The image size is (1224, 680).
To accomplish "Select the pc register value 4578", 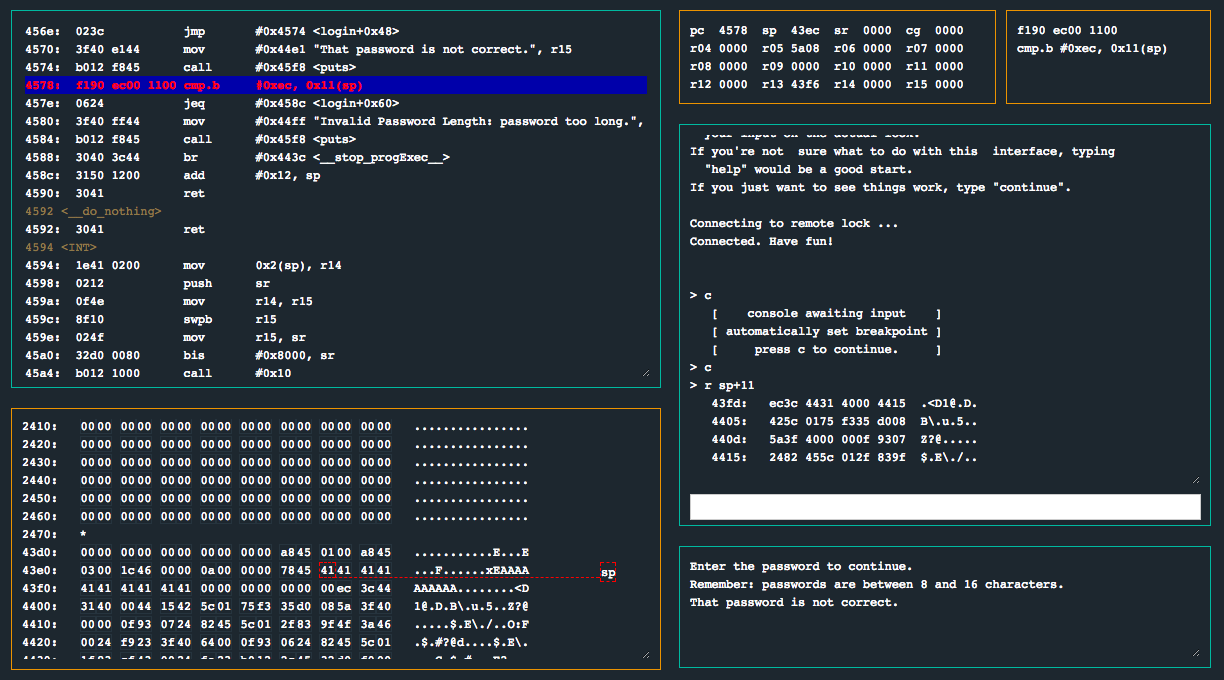I will point(732,30).
